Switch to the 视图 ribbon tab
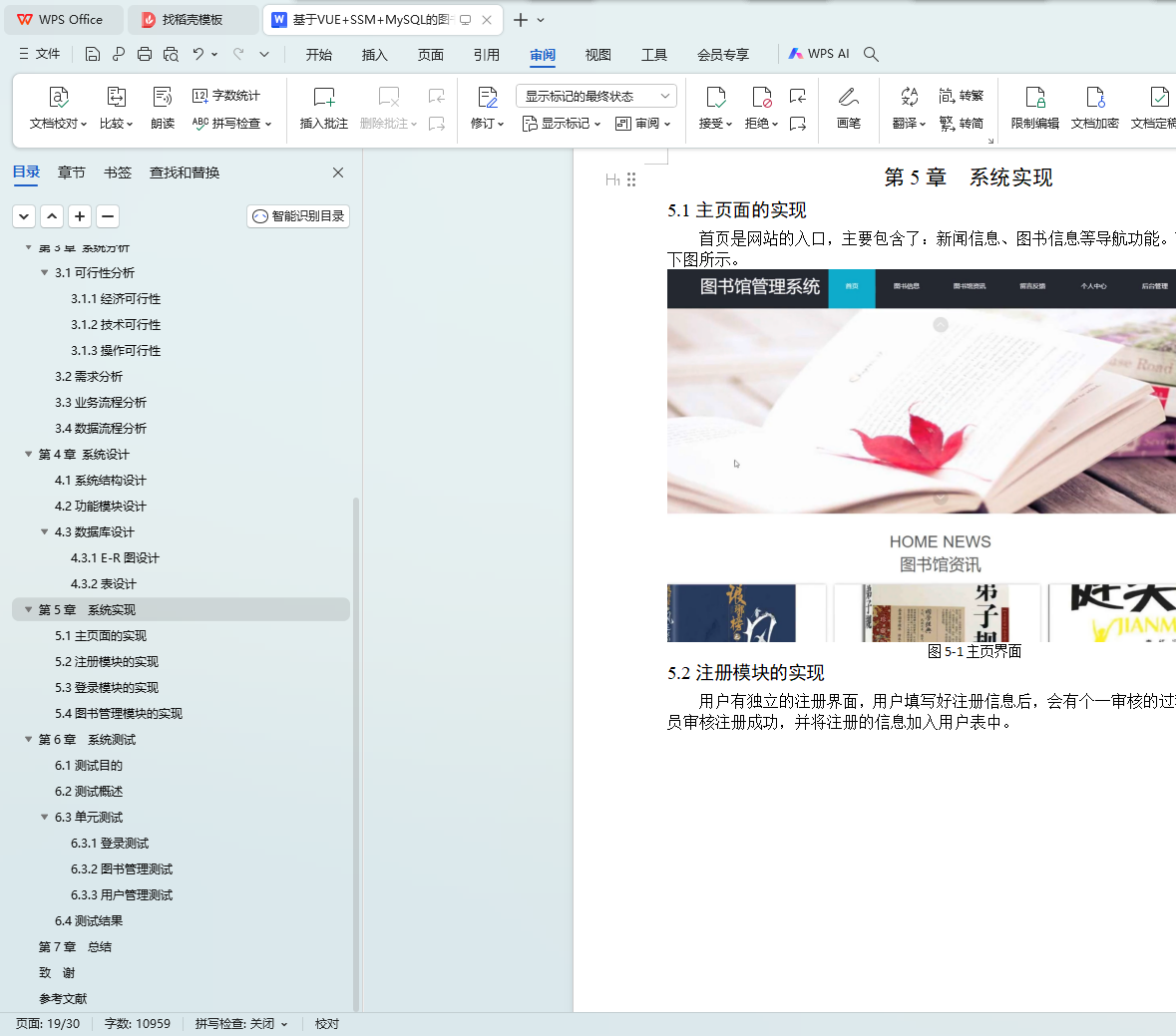Viewport: 1176px width, 1036px height. tap(597, 55)
